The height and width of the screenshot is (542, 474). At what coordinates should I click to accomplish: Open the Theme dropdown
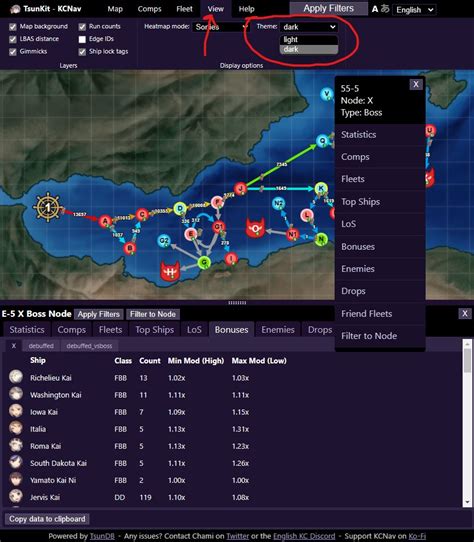[x=309, y=27]
